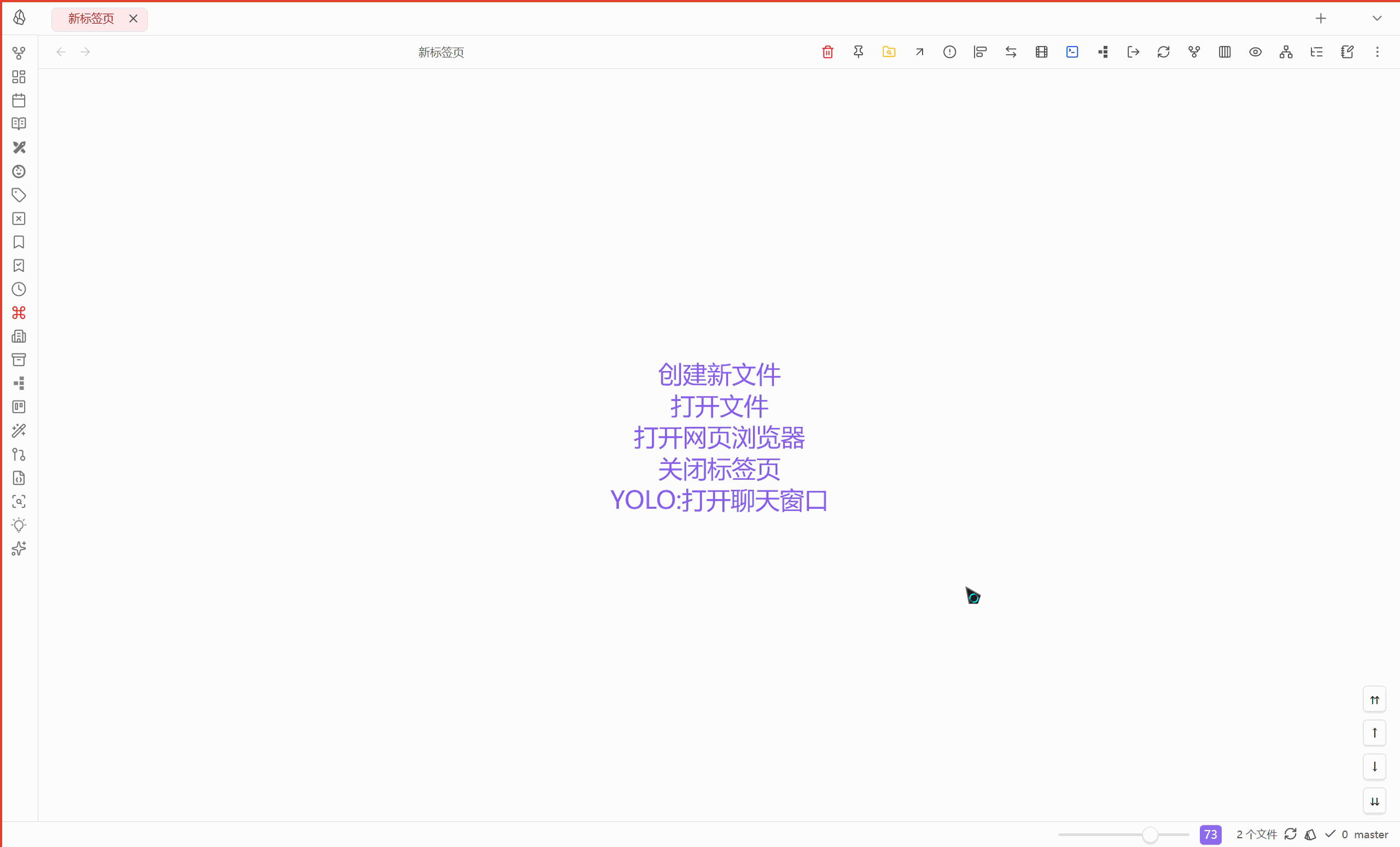Toggle the pin icon for the current tab
This screenshot has height=847, width=1400.
(858, 52)
